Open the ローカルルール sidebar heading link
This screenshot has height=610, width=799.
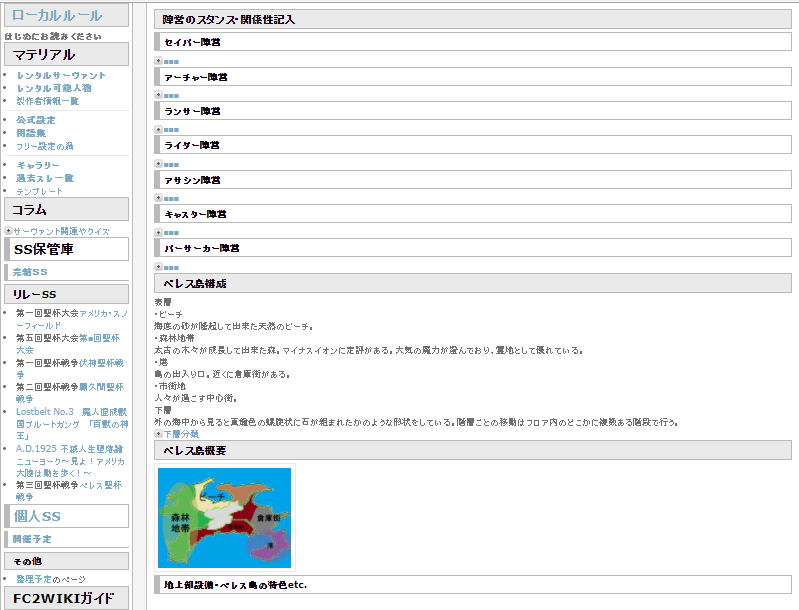click(x=57, y=15)
